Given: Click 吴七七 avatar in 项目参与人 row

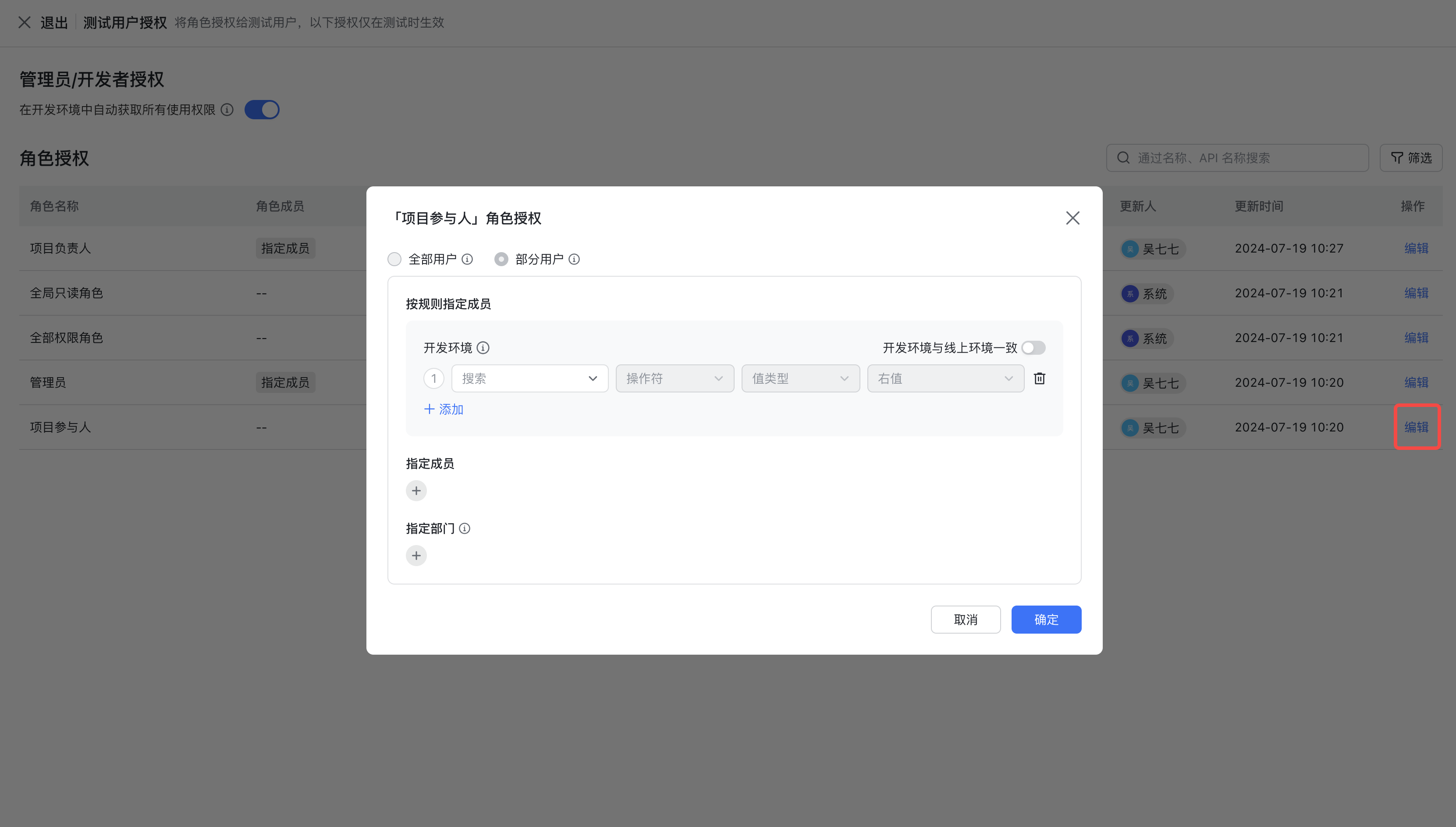Looking at the screenshot, I should point(1129,428).
